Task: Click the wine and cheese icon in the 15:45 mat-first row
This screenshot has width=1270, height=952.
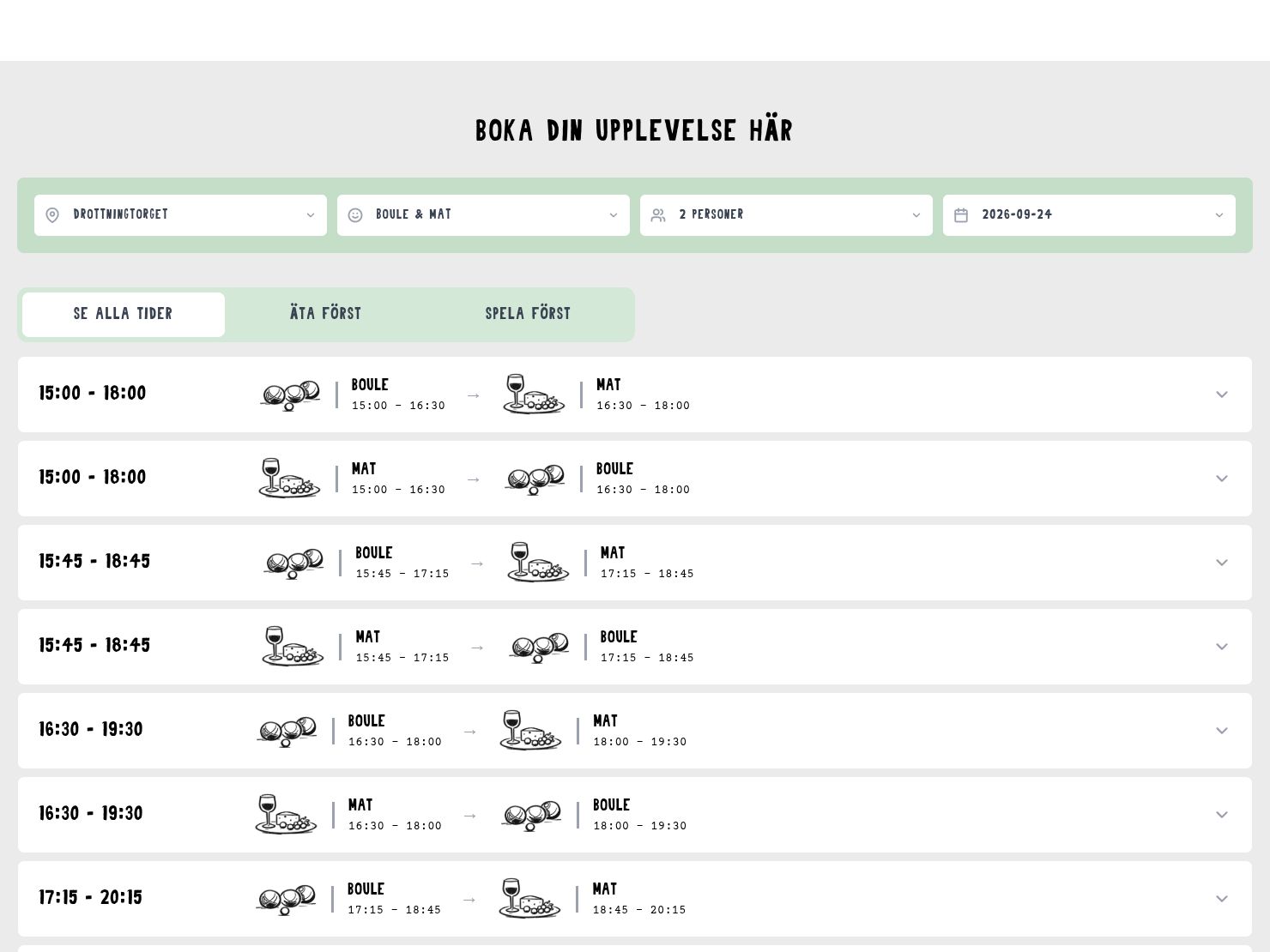Action: coord(293,647)
